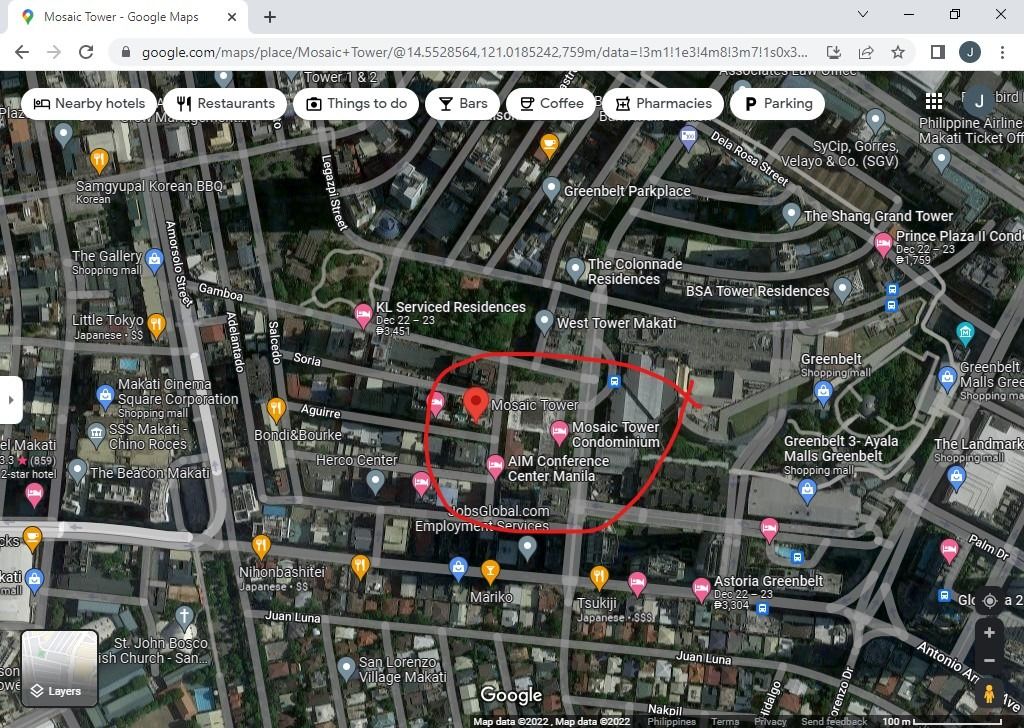Enable the Bars filter chip
Viewport: 1024px width, 728px height.
[x=462, y=103]
